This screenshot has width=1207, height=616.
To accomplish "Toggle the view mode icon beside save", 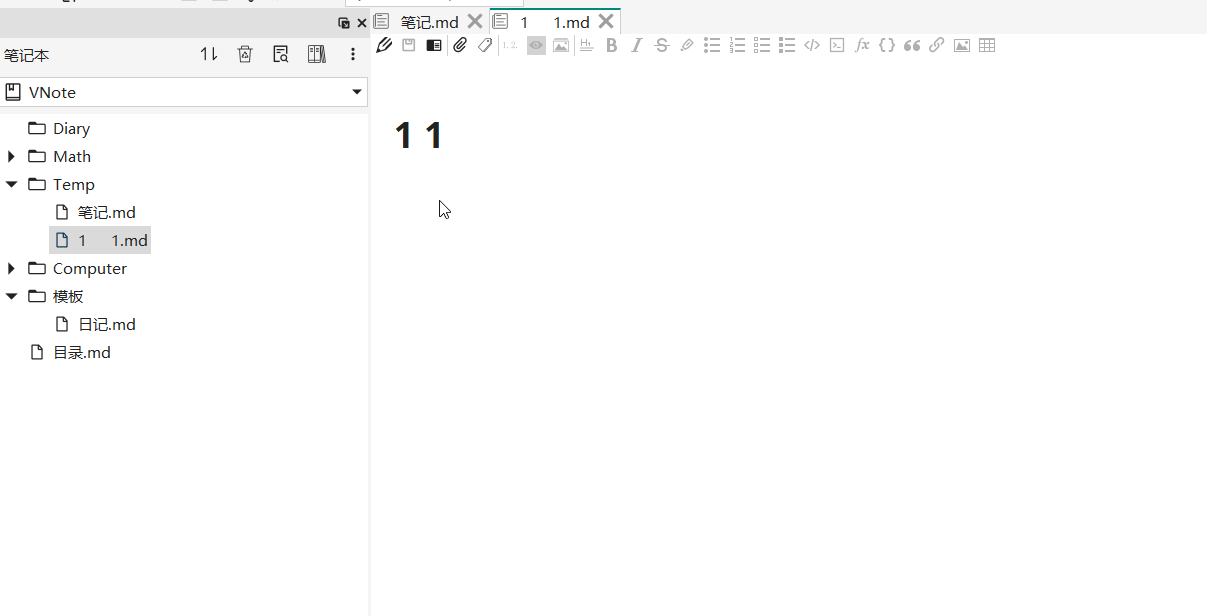I will tap(434, 45).
